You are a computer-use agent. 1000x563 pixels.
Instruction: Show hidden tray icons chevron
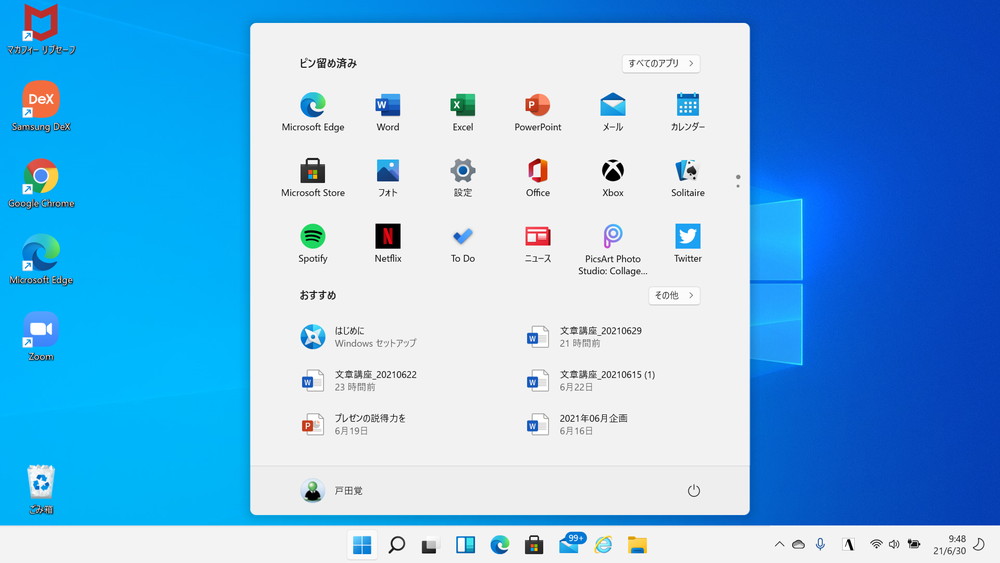(779, 545)
